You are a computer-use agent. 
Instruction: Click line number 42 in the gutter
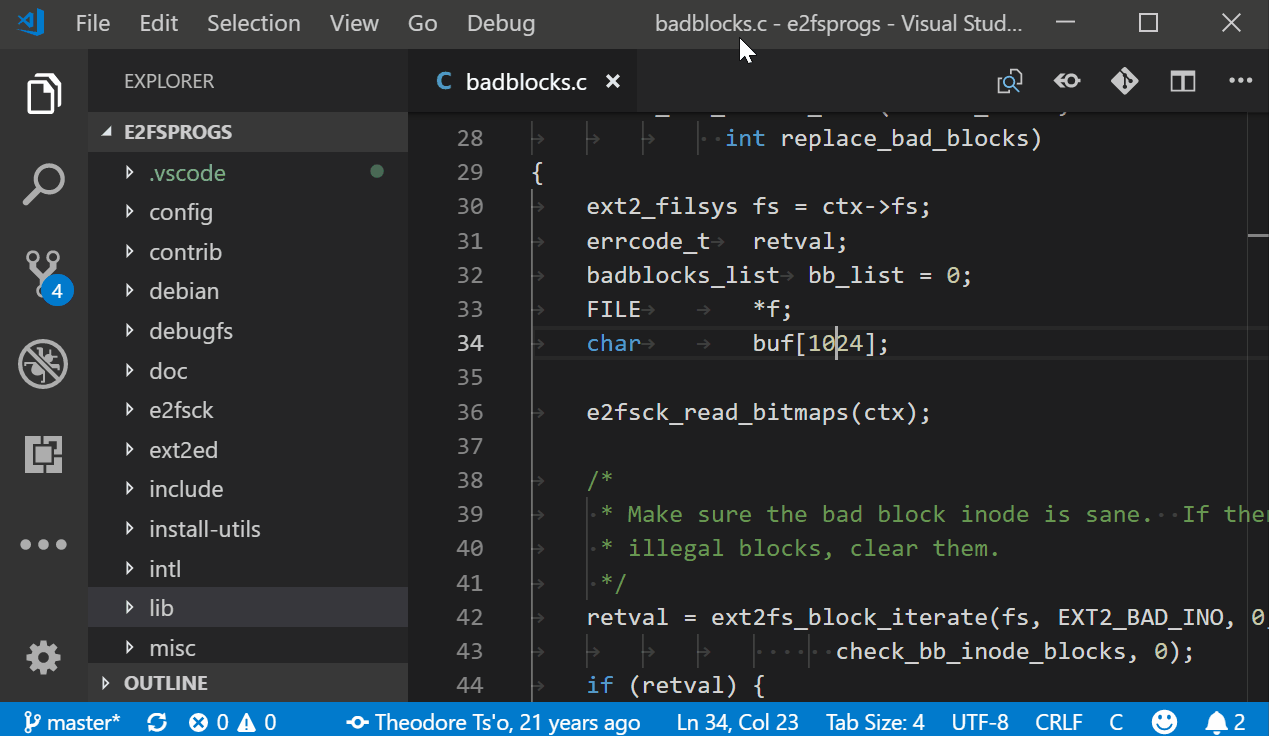pyautogui.click(x=470, y=617)
